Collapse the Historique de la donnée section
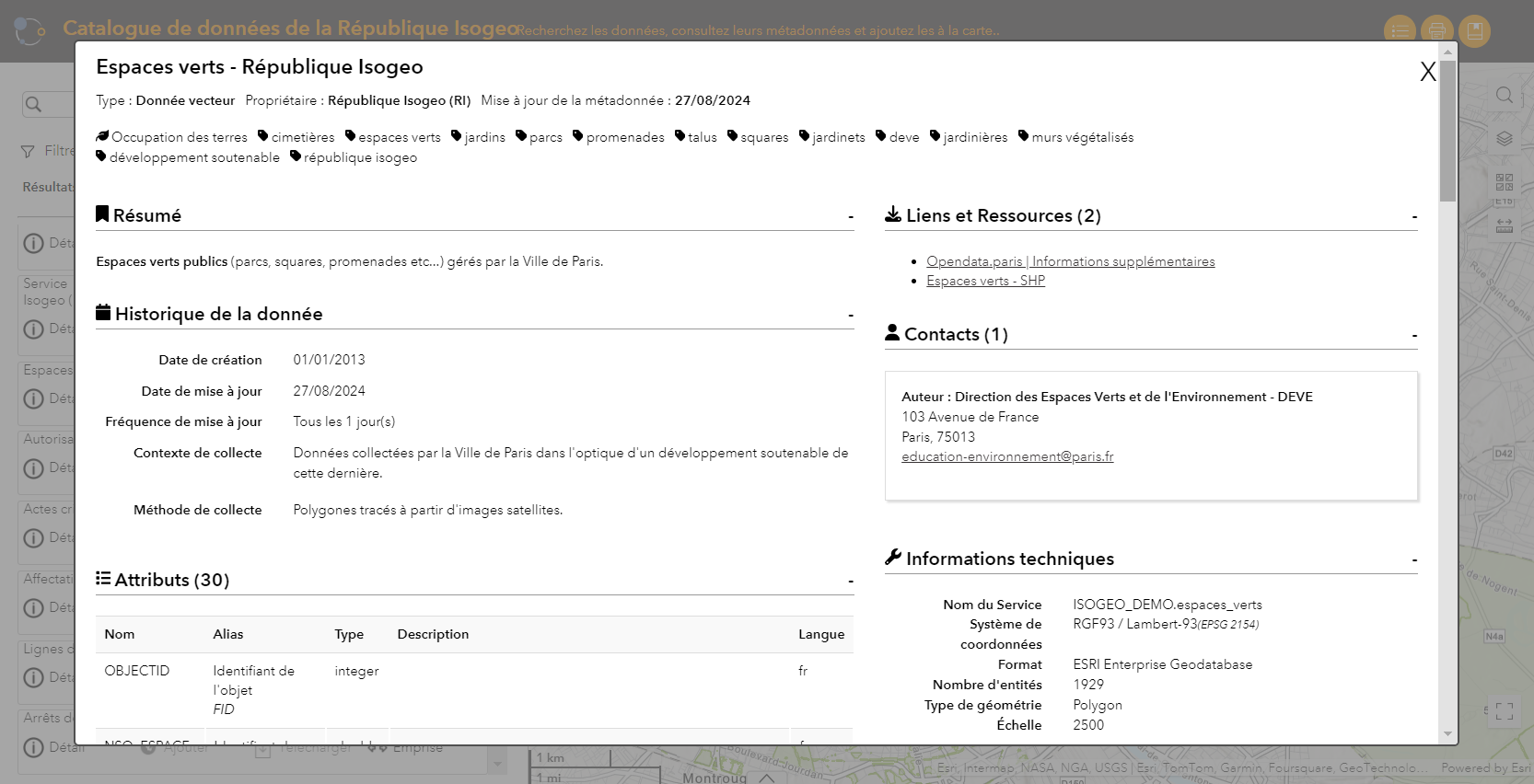Image resolution: width=1534 pixels, height=784 pixels. point(851,316)
